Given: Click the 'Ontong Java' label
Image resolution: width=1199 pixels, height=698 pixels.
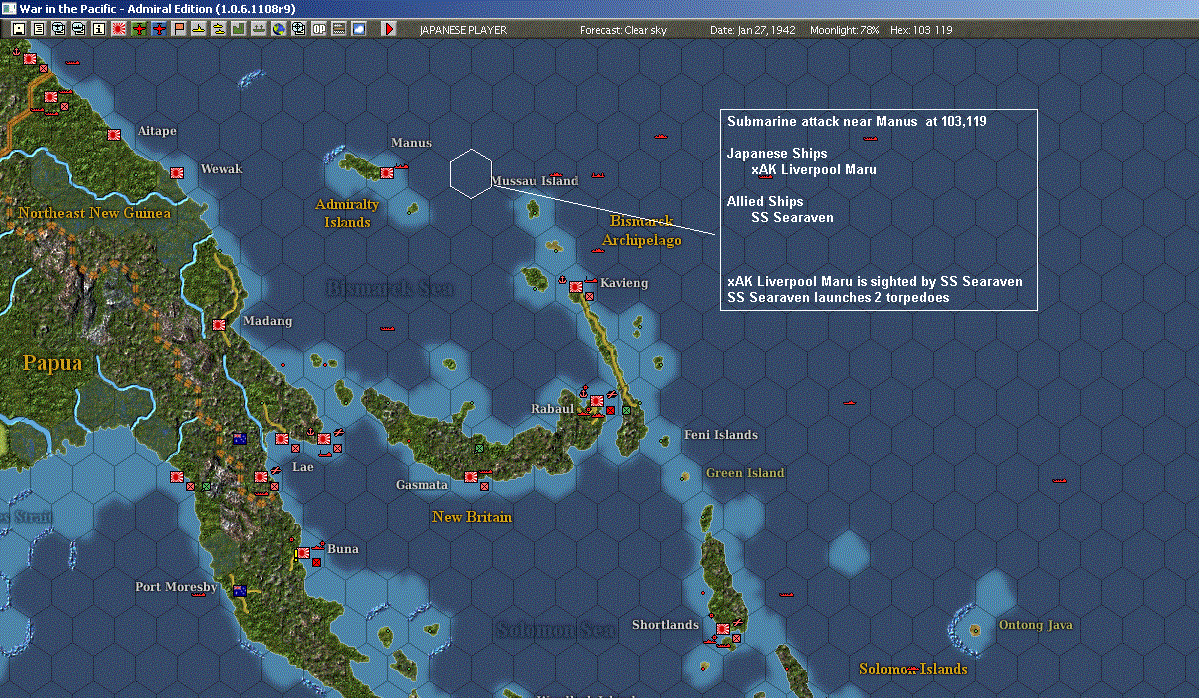Looking at the screenshot, I should [1035, 625].
